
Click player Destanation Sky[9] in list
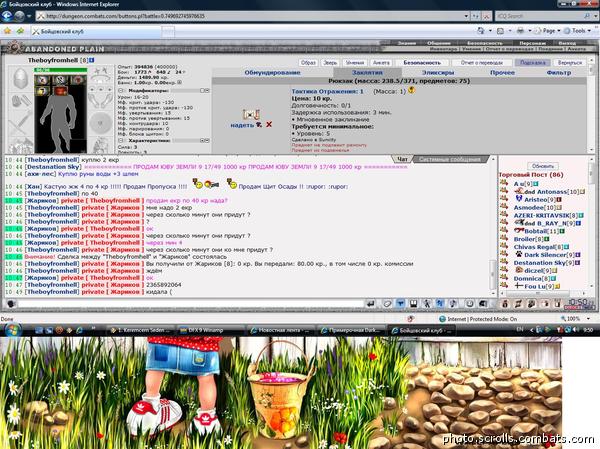543,263
